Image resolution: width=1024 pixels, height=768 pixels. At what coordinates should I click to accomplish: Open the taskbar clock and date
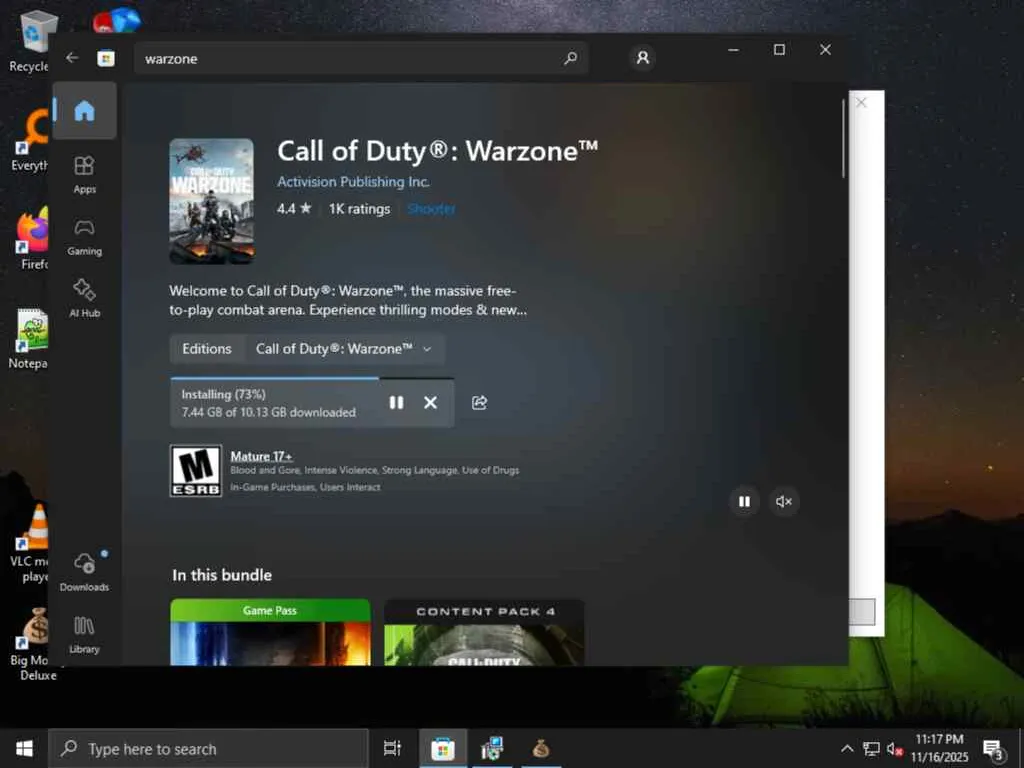coord(939,748)
